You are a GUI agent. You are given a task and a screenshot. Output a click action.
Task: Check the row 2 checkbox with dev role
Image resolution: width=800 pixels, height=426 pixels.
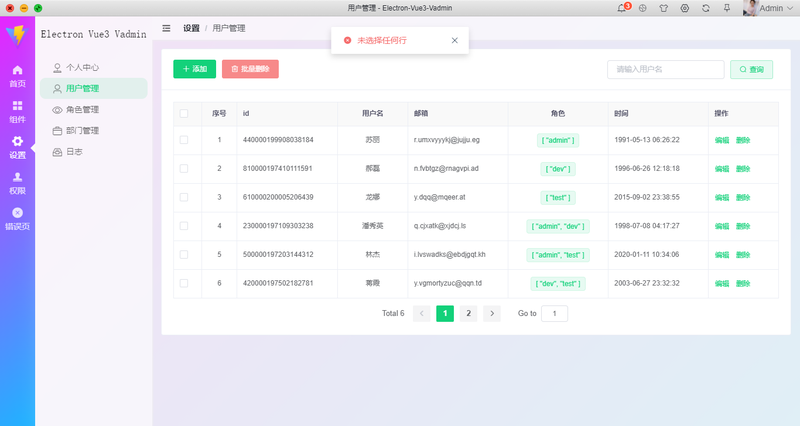click(184, 168)
